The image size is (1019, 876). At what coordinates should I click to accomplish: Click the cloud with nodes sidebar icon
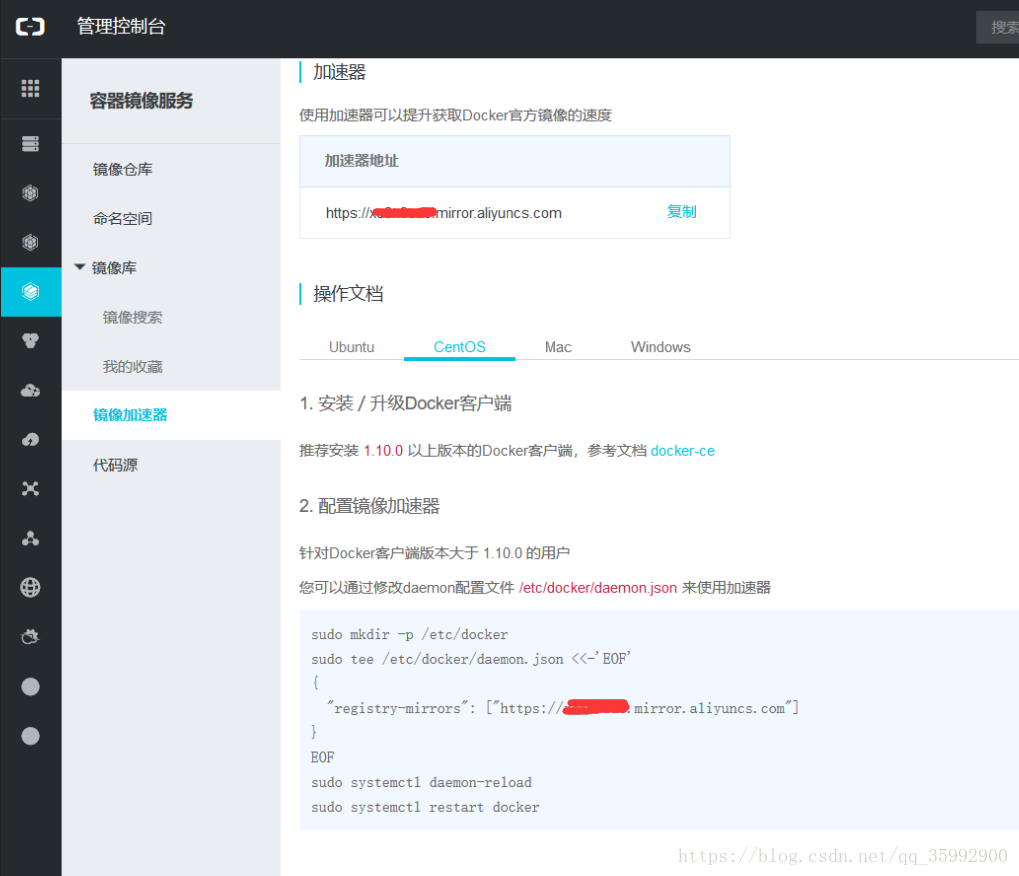click(30, 390)
